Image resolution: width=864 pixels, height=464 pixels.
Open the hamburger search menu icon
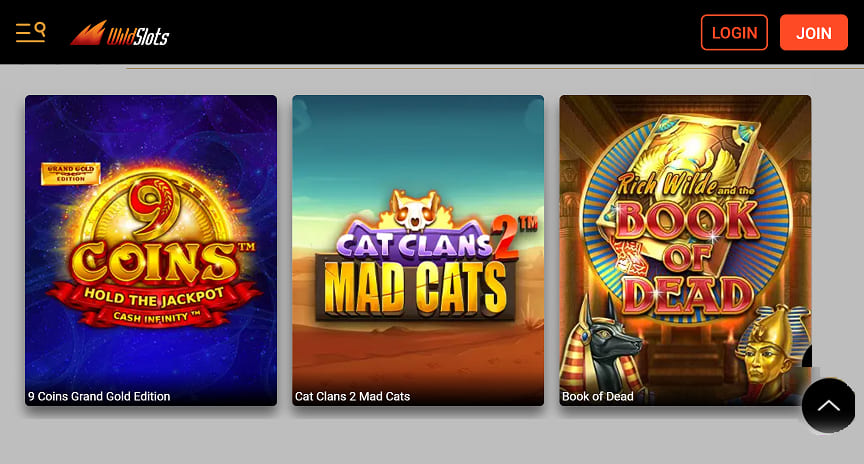point(30,33)
